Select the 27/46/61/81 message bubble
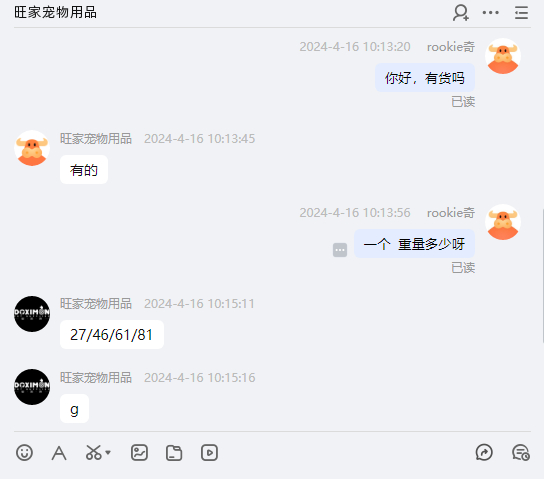This screenshot has height=479, width=544. [x=112, y=335]
